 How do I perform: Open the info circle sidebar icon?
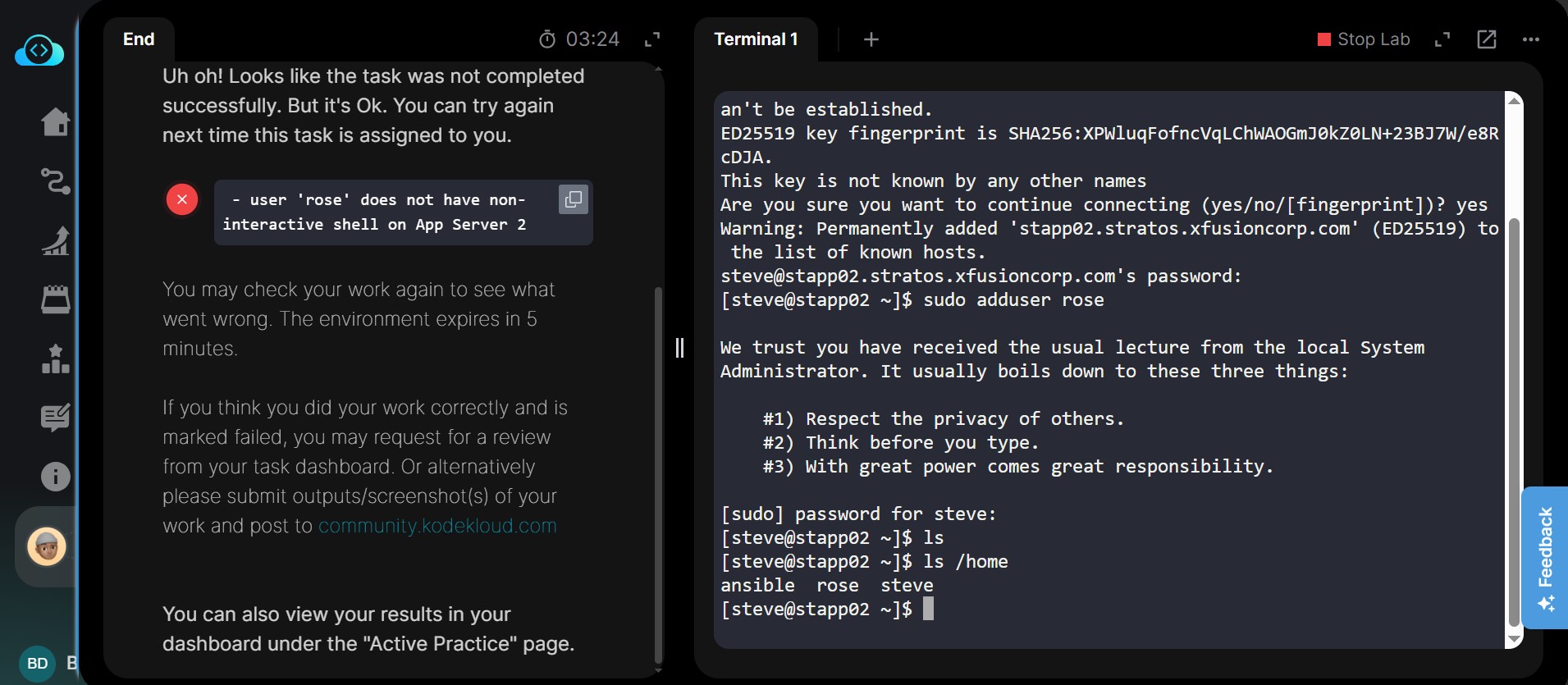coord(55,477)
